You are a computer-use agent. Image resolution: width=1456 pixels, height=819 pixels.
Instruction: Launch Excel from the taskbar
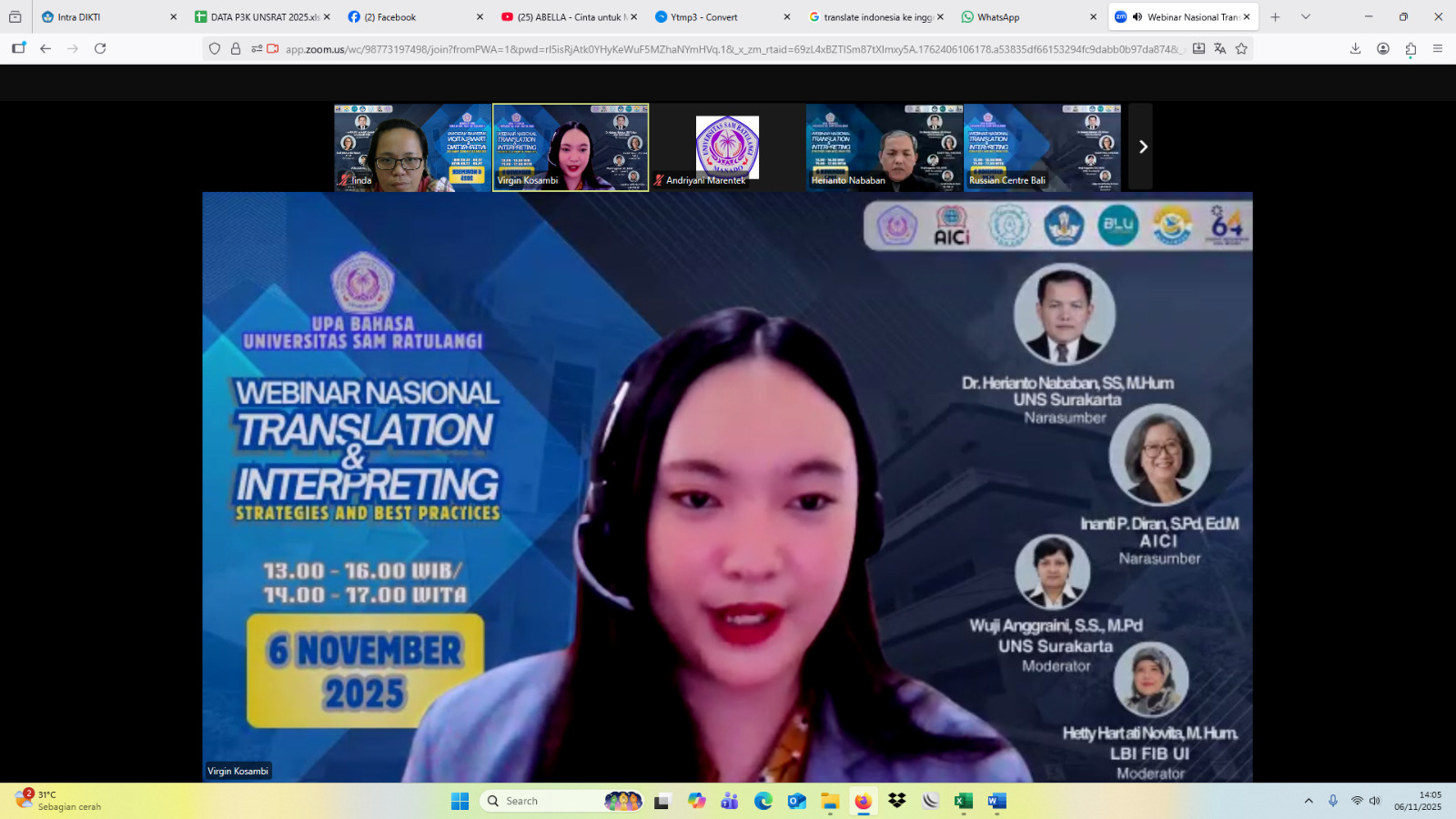[x=963, y=801]
